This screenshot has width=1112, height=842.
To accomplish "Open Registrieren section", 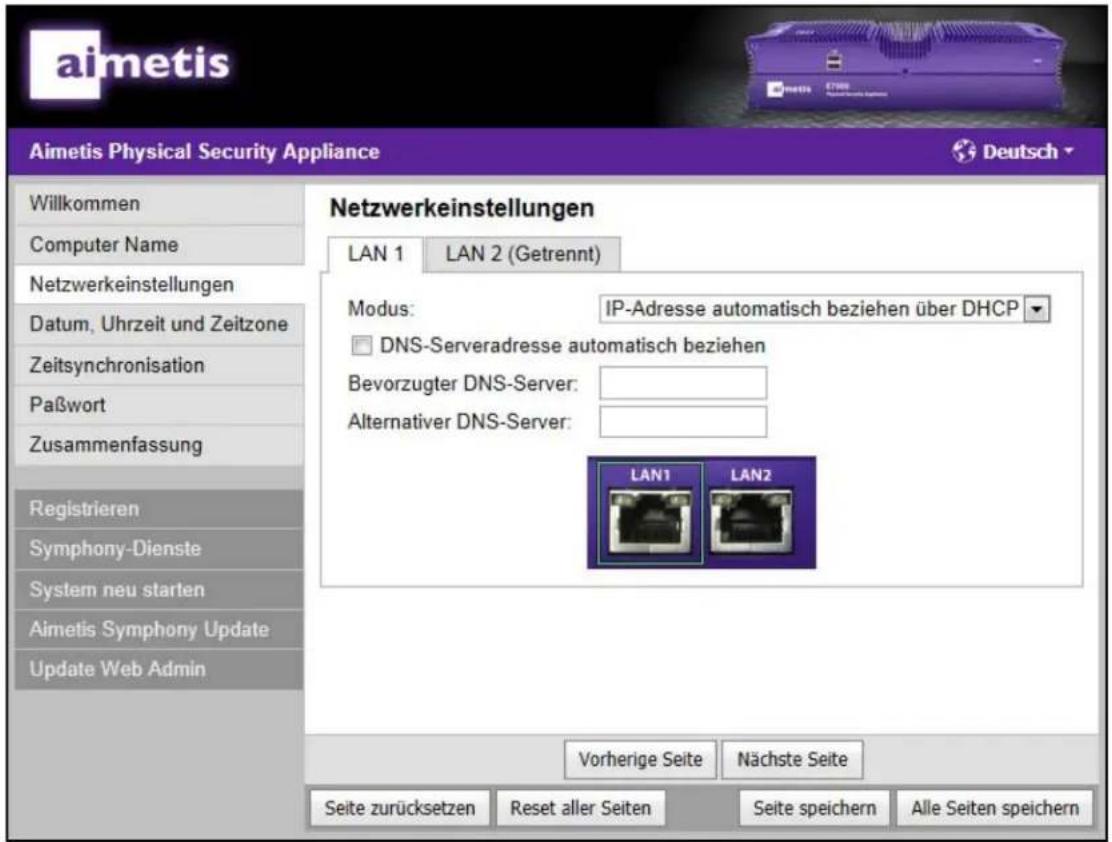I will coord(159,509).
